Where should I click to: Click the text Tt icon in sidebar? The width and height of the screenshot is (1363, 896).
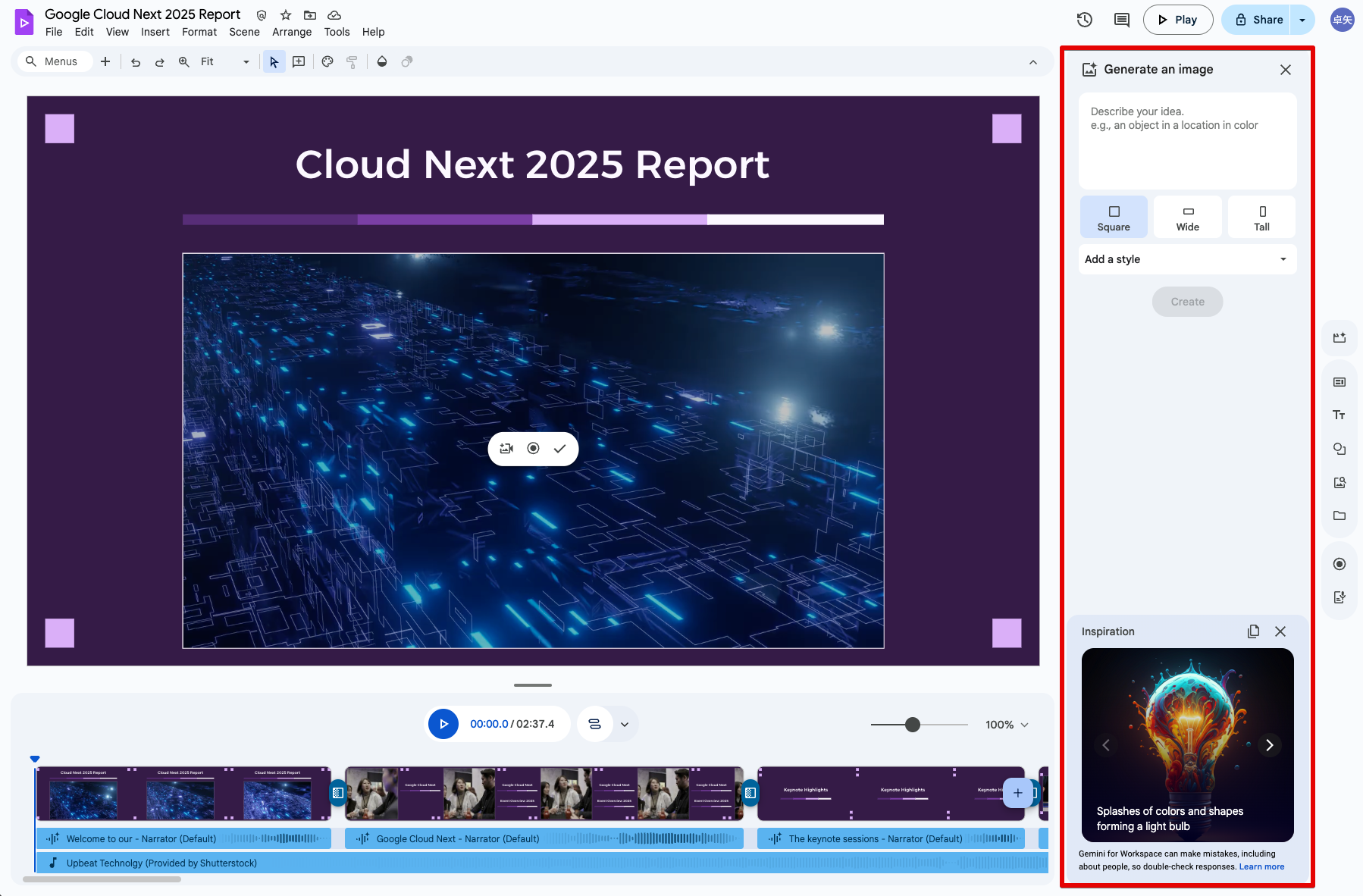pyautogui.click(x=1339, y=415)
